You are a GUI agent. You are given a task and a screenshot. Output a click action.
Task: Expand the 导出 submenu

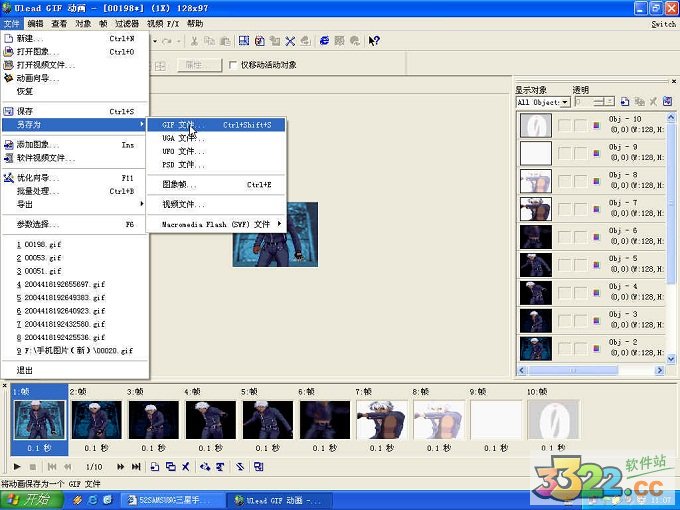[75, 204]
